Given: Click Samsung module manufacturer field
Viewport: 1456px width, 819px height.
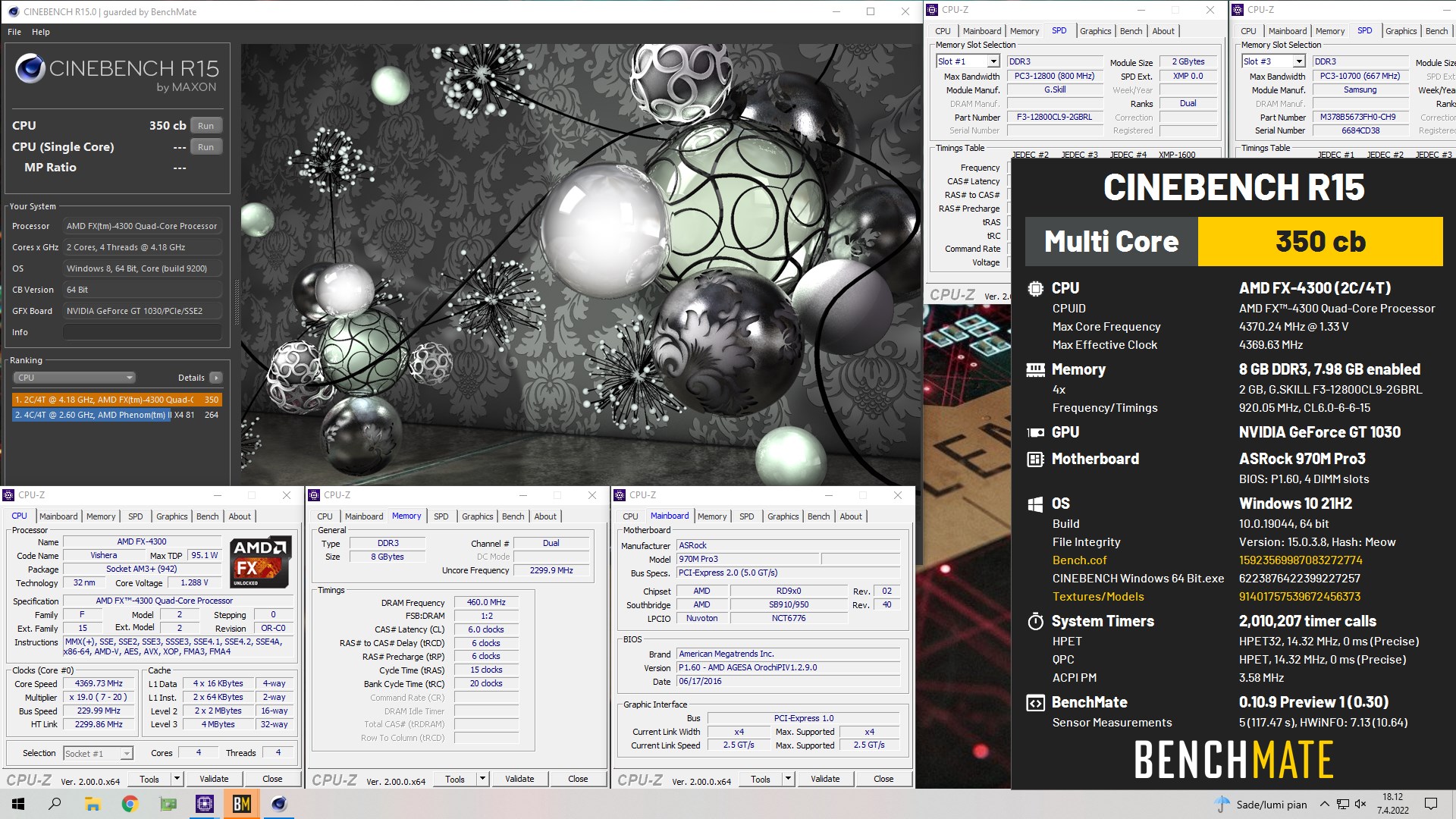Looking at the screenshot, I should coord(1360,90).
